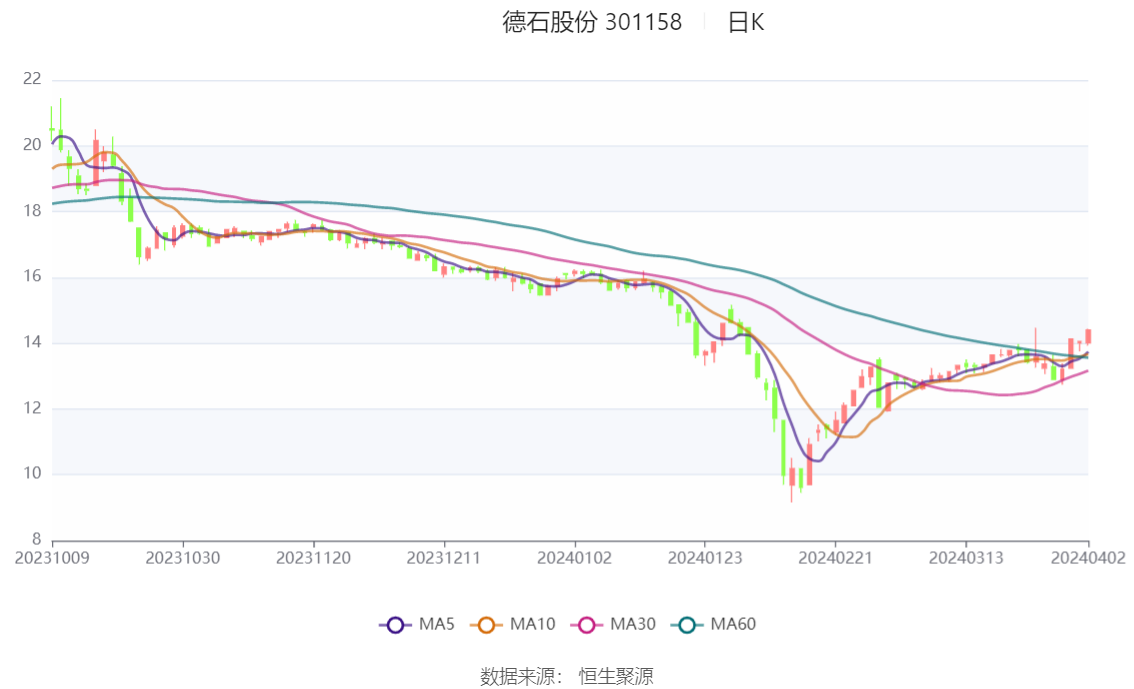Click the 8 price axis label
This screenshot has height=689, width=1134.
click(37, 540)
